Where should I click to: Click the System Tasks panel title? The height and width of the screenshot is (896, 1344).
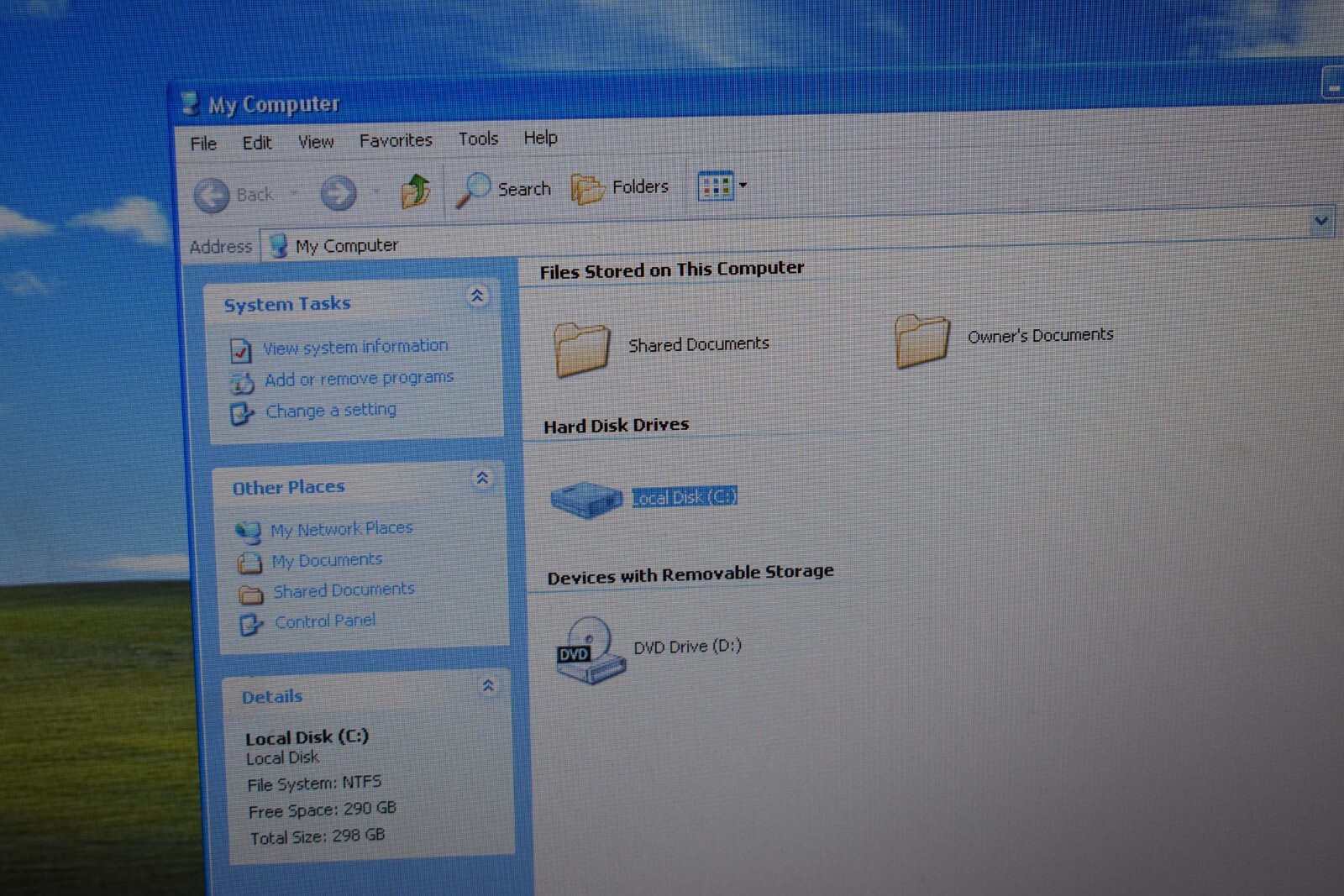(x=287, y=304)
